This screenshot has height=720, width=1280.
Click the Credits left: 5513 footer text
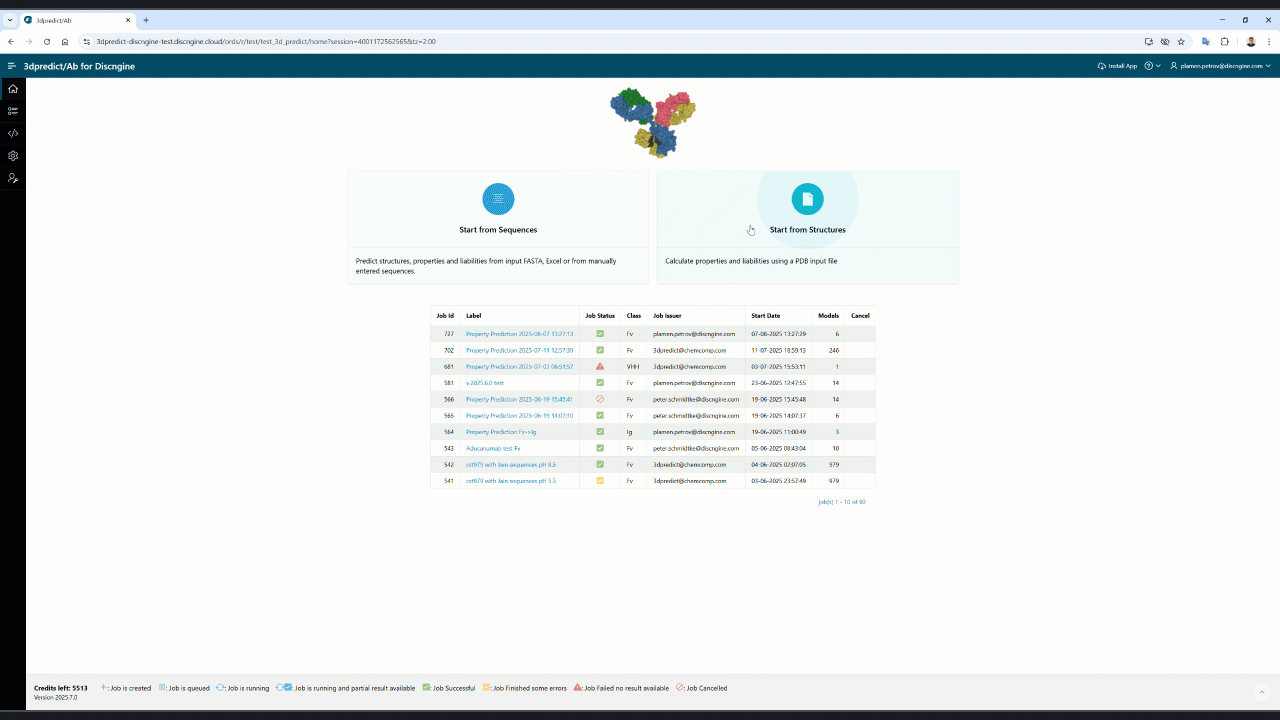[x=61, y=688]
